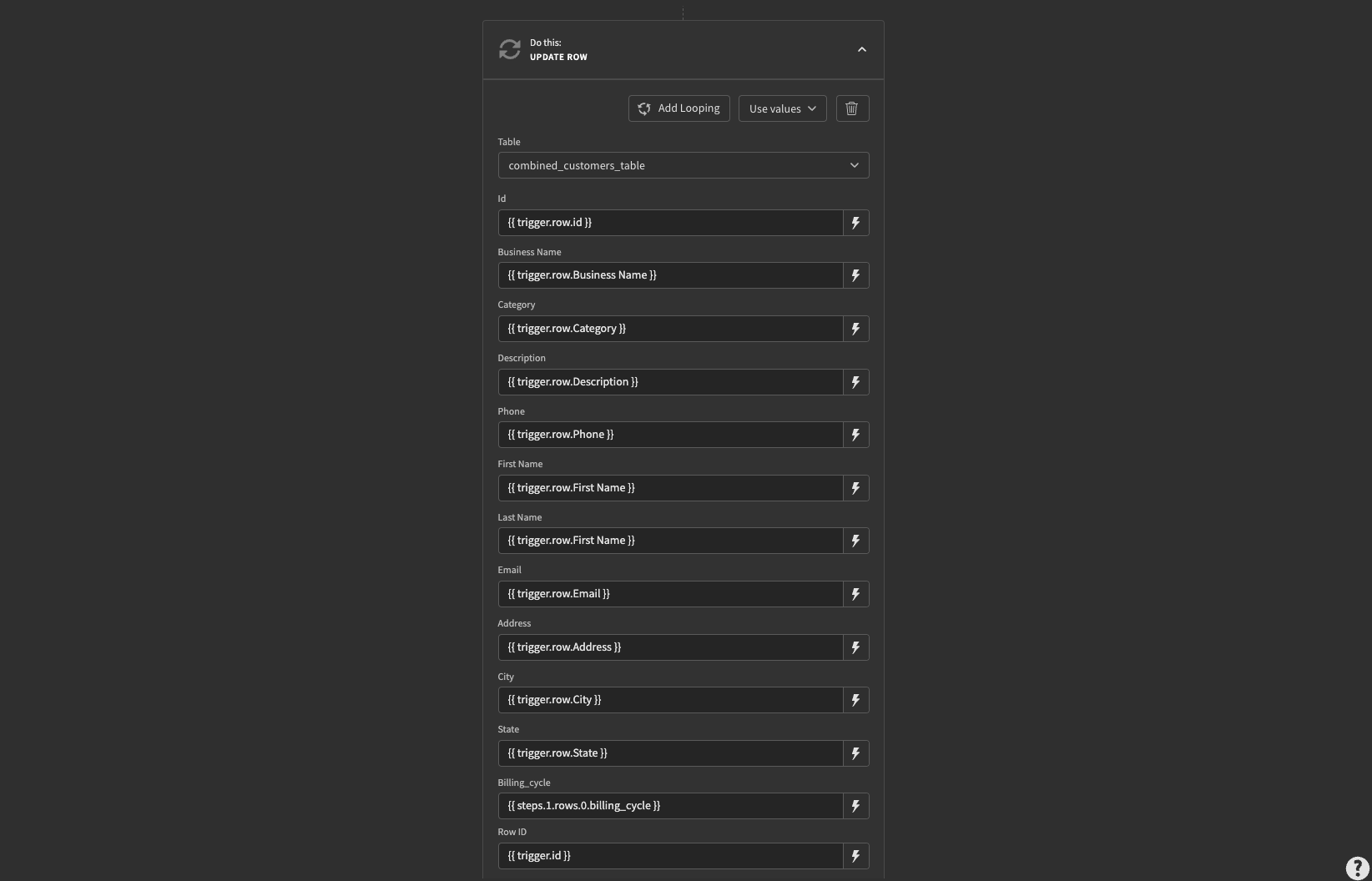Select the Last Name input field
The height and width of the screenshot is (881, 1372).
click(668, 540)
